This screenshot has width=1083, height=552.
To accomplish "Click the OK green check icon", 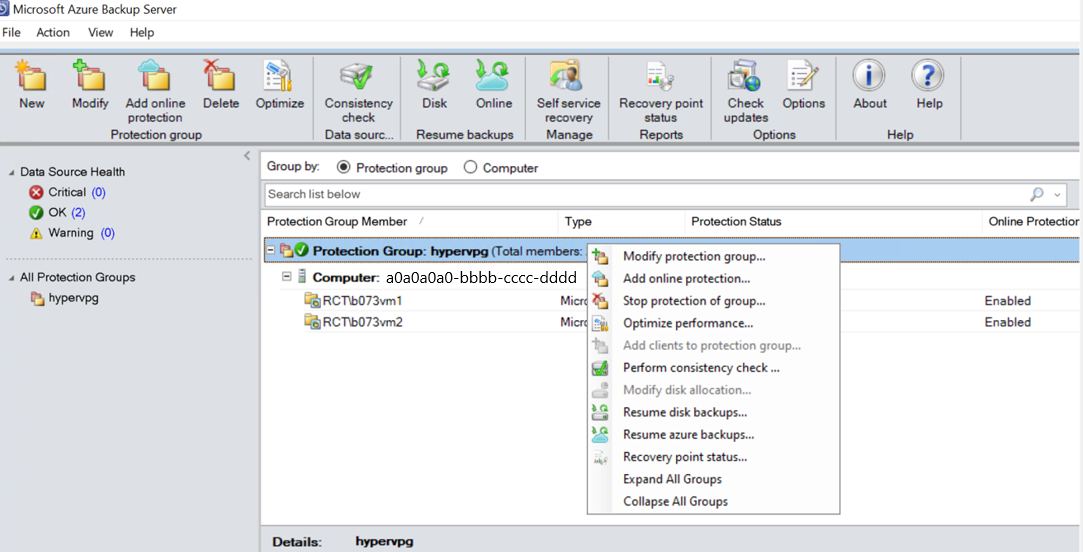I will [x=37, y=213].
